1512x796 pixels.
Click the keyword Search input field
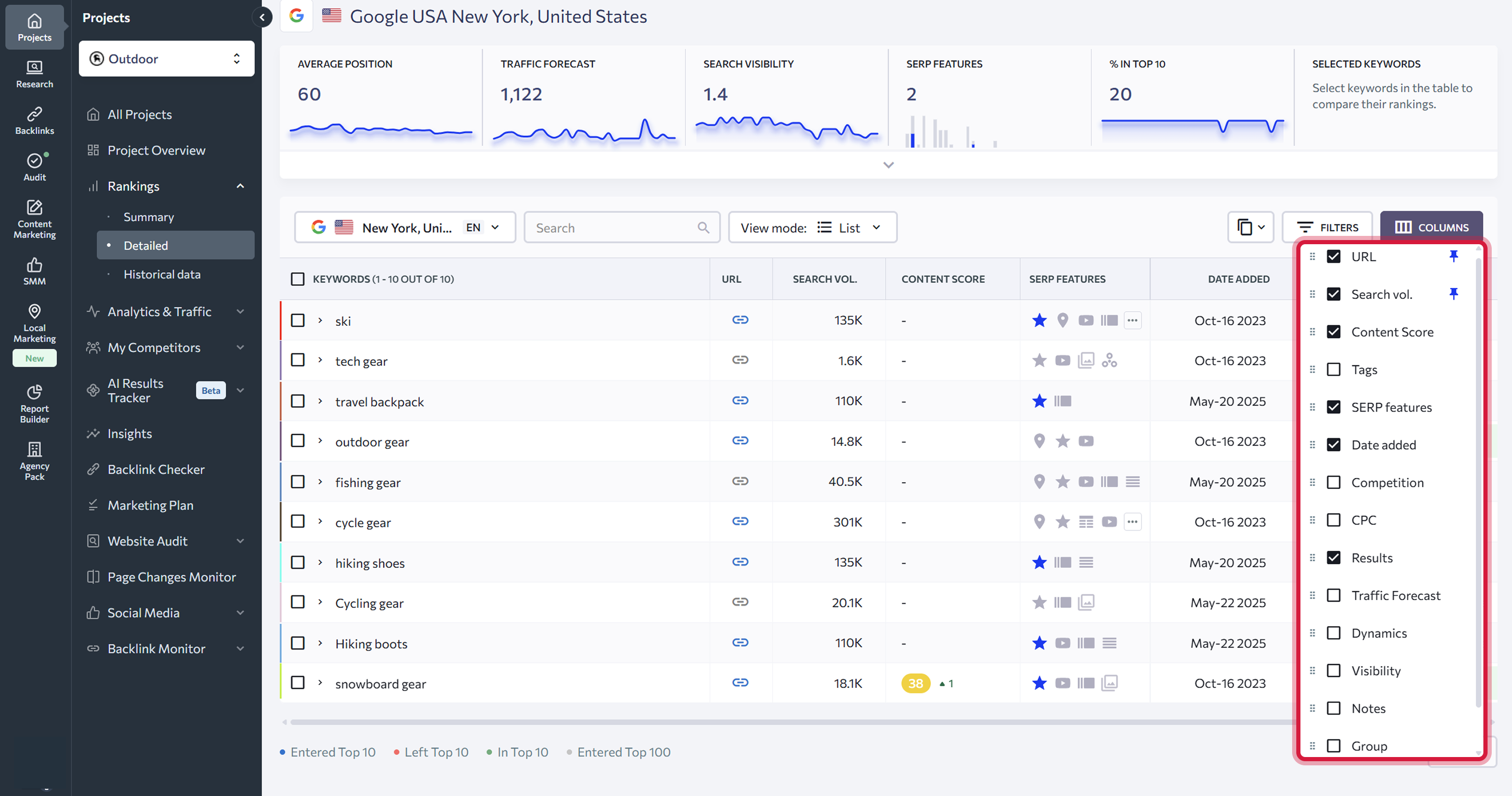pyautogui.click(x=613, y=228)
